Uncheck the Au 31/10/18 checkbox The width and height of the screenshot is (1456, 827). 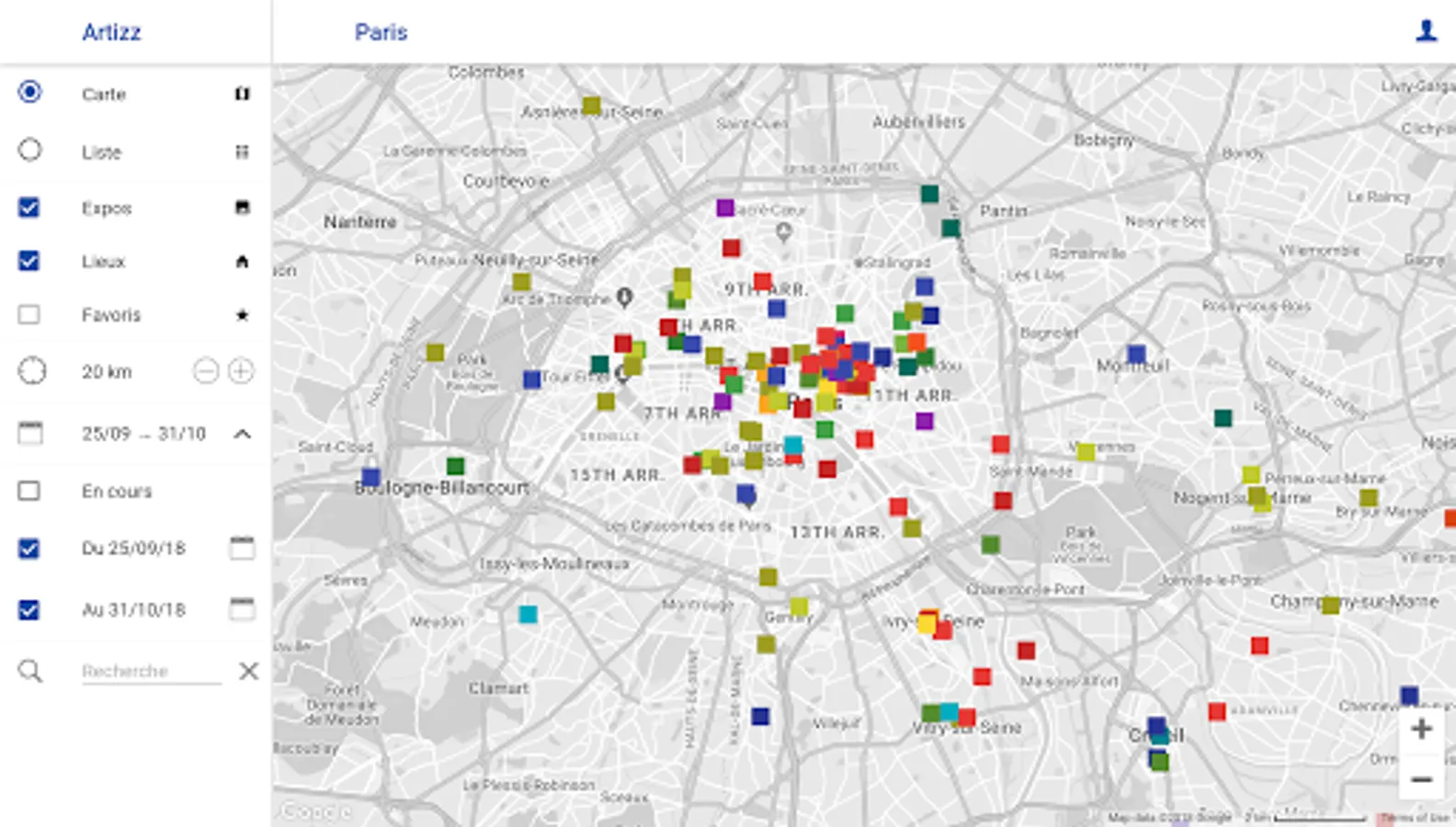29,609
